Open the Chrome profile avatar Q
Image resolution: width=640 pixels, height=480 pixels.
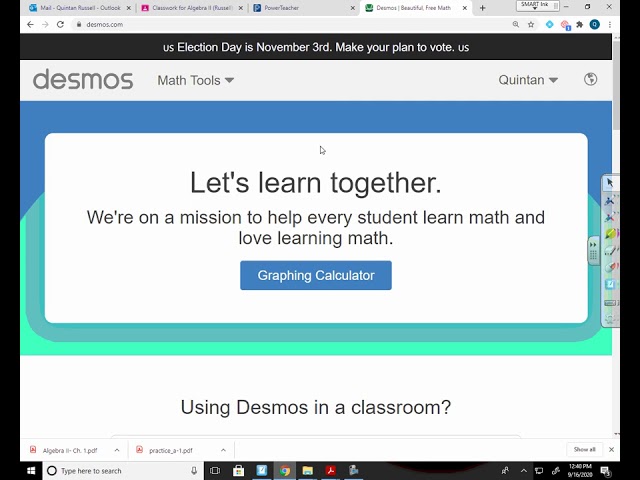[595, 24]
